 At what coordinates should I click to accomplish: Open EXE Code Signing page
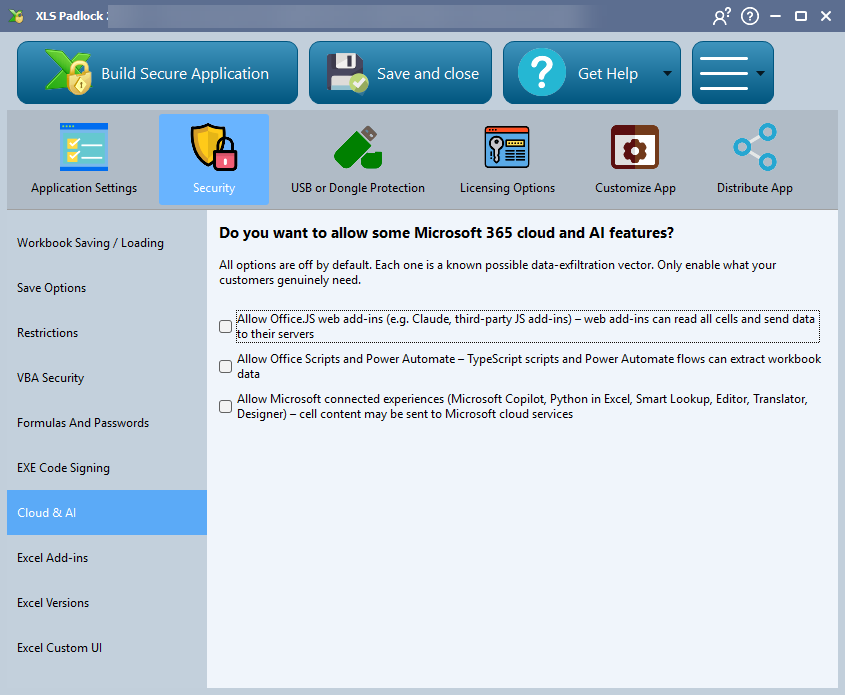point(107,468)
